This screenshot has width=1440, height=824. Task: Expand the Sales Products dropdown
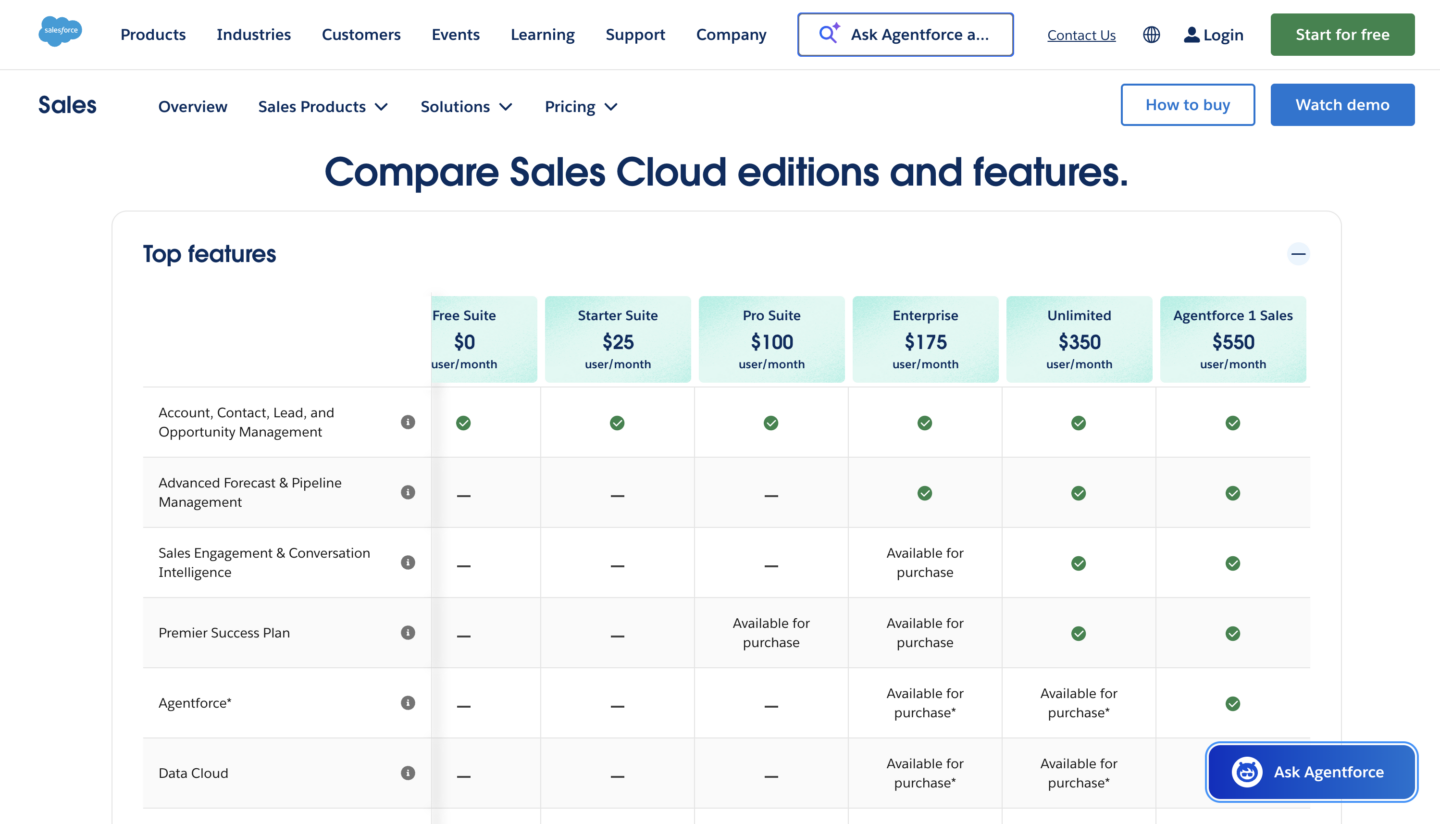tap(323, 107)
